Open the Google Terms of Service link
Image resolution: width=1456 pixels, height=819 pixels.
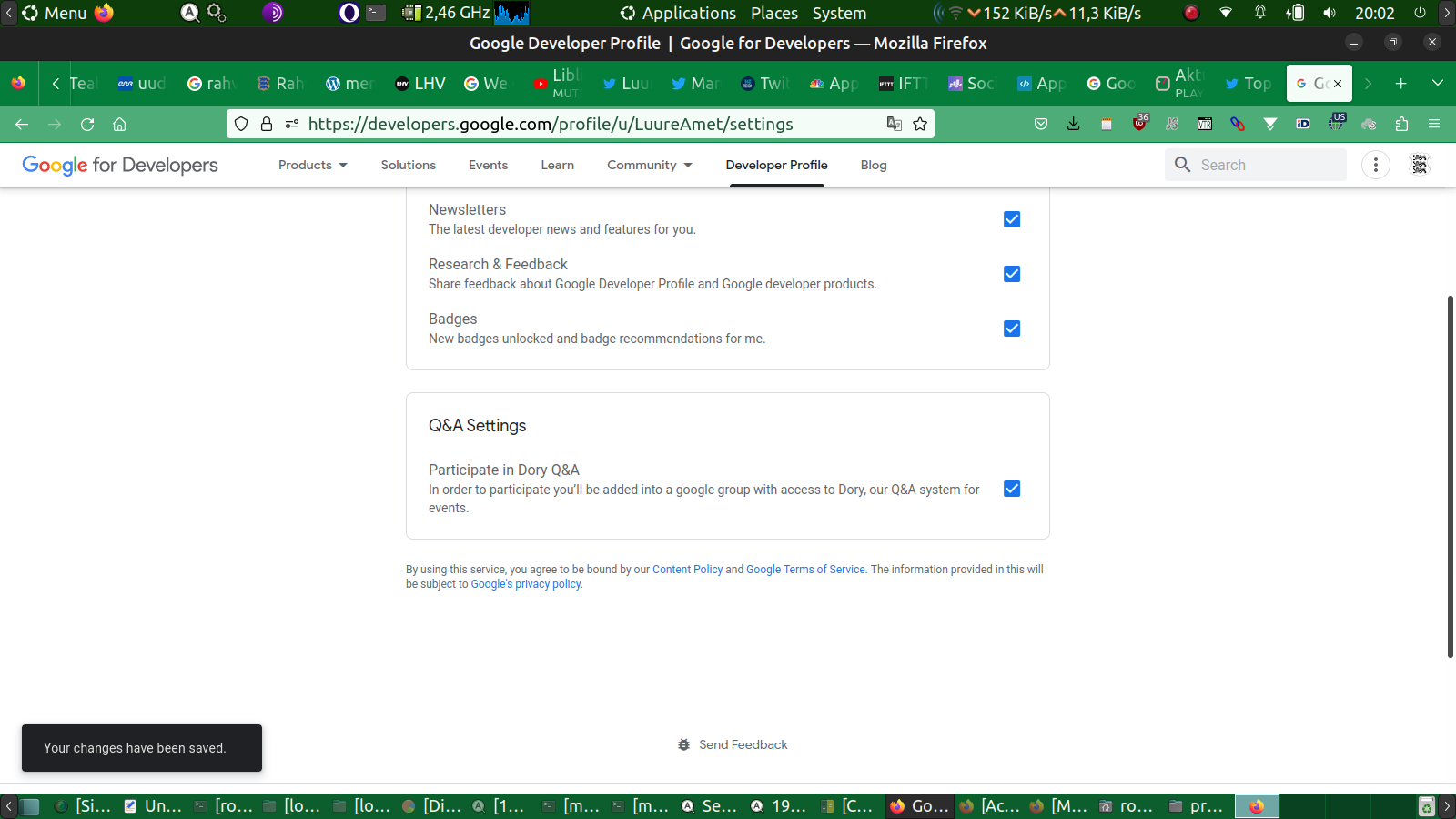[805, 570]
